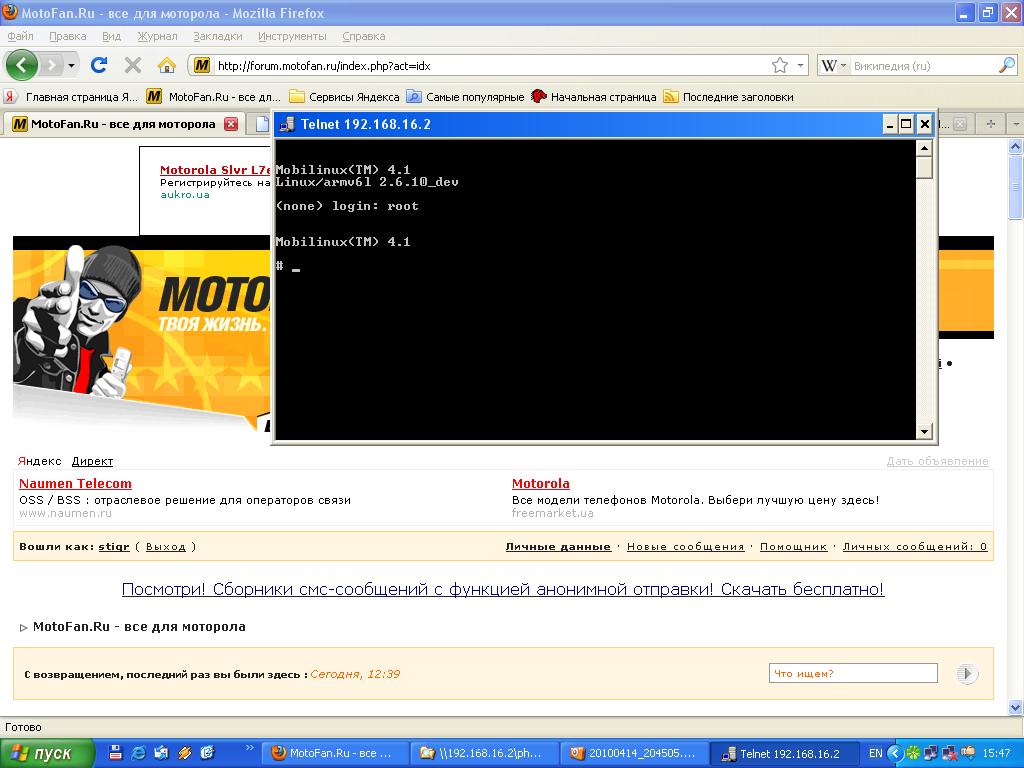Open the Файл menu
Screen dimensions: 1024x768
tap(20, 36)
